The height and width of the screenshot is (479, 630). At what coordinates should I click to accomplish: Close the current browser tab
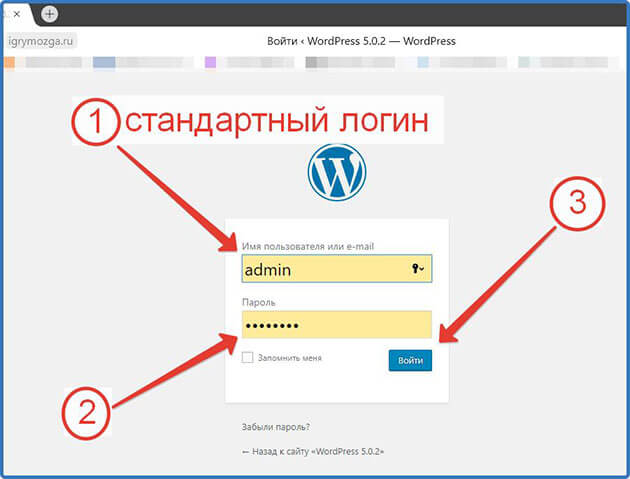click(x=16, y=14)
